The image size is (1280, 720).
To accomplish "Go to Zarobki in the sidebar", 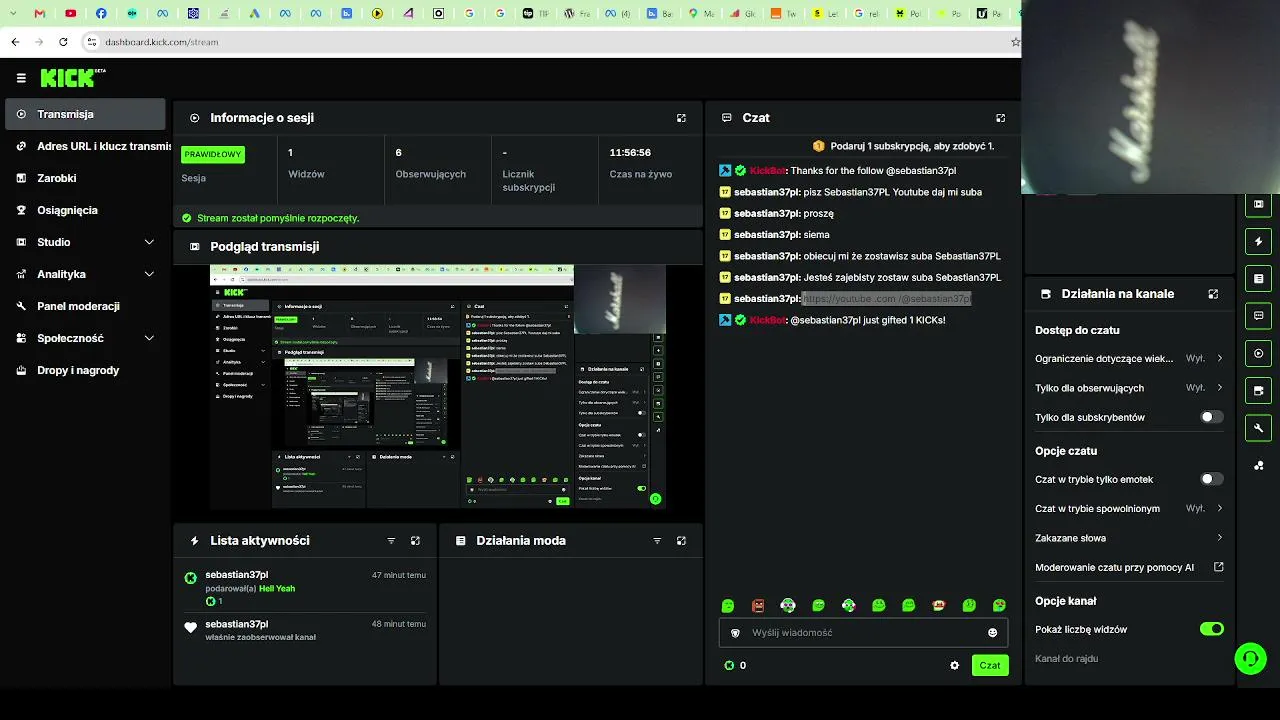I will (85, 178).
